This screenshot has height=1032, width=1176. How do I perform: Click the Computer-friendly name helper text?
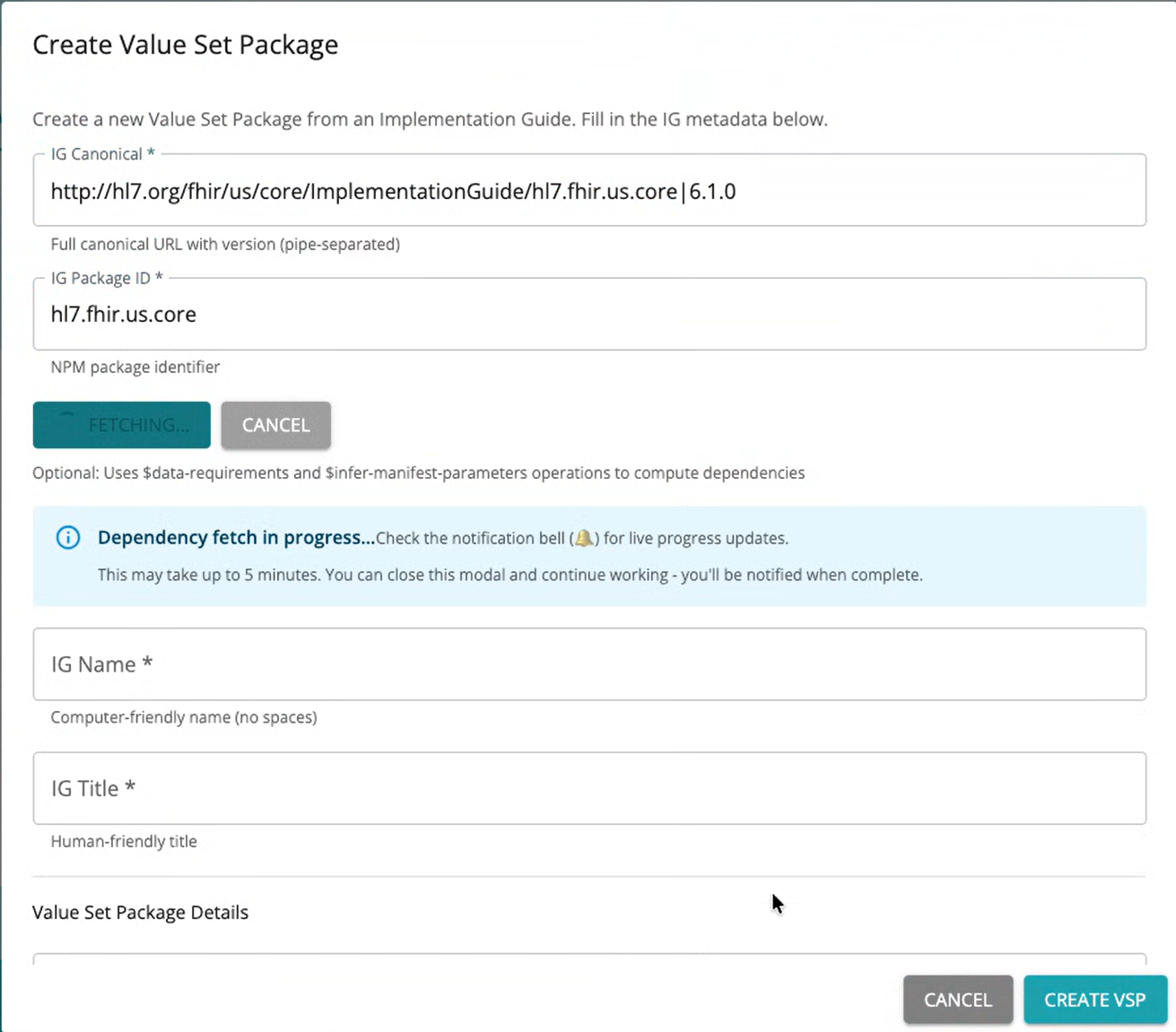click(183, 717)
